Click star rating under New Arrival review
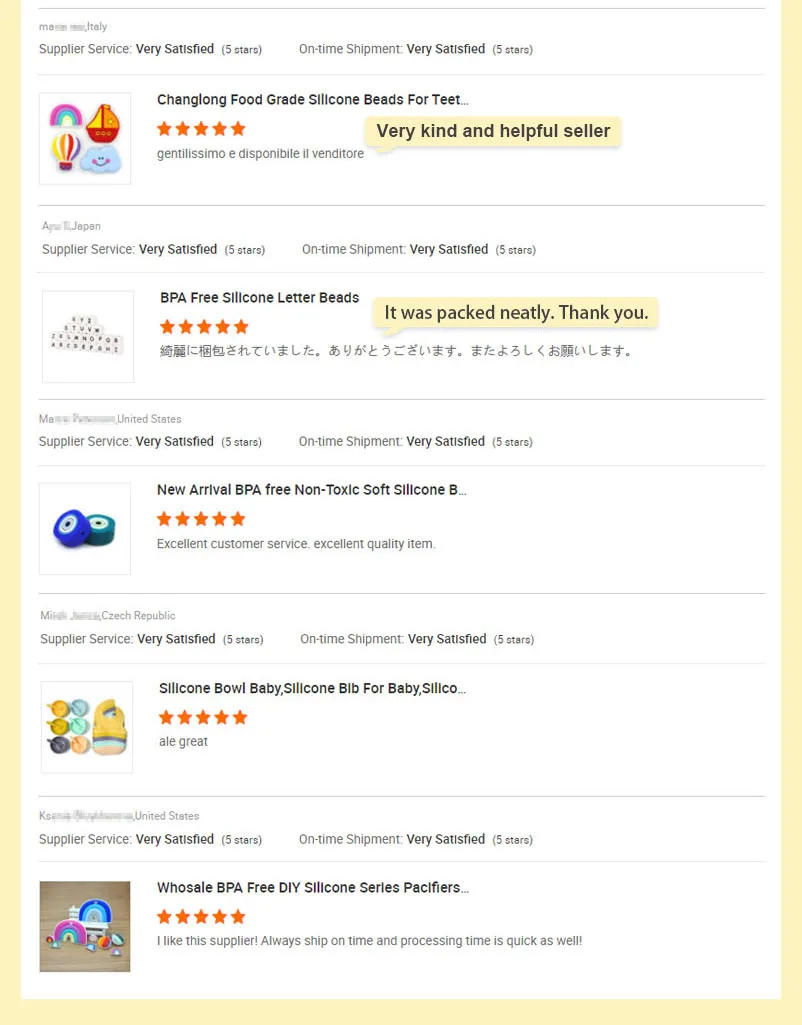Viewport: 802px width, 1025px height. (201, 519)
